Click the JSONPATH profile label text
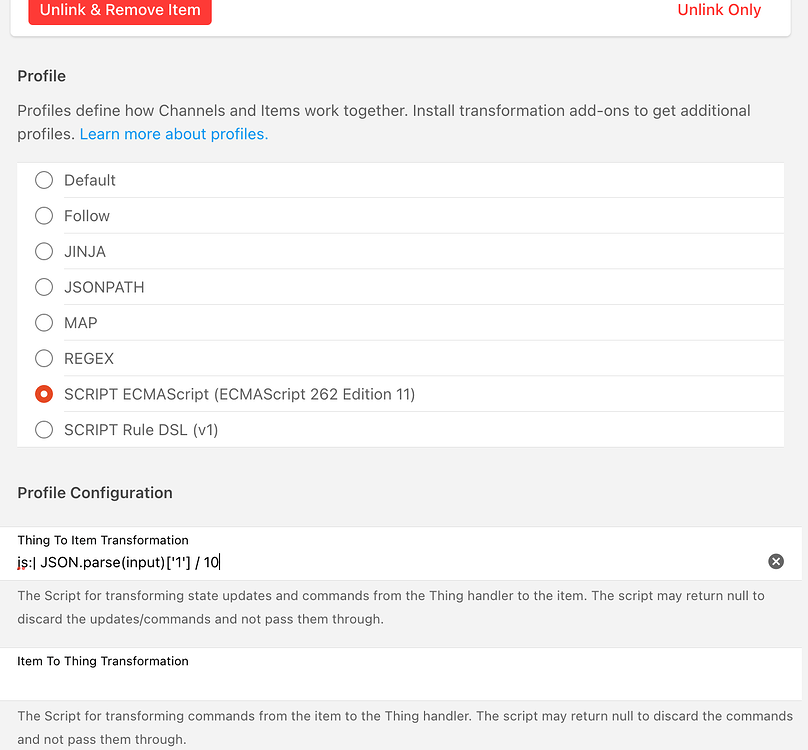Screen dimensions: 808x750 (x=104, y=287)
